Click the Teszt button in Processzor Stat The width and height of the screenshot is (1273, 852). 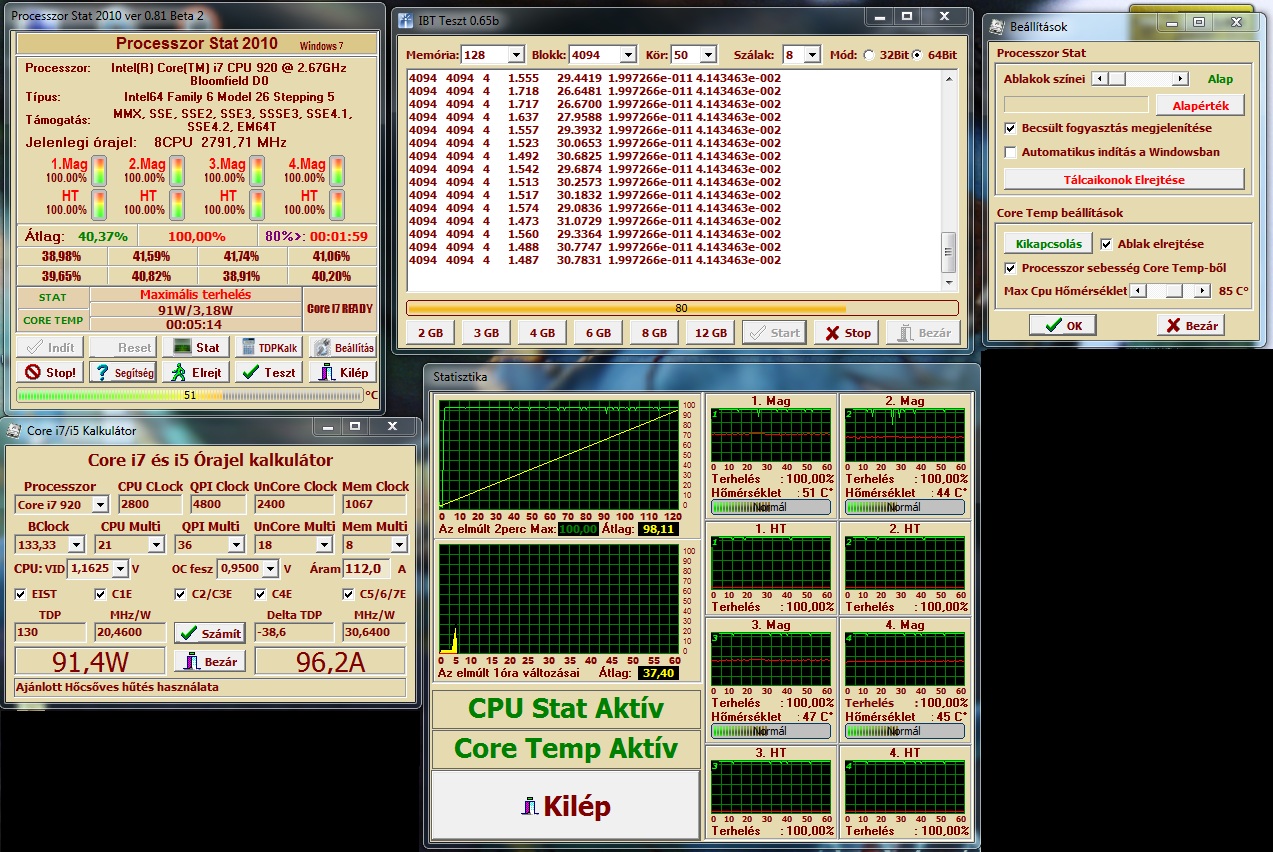point(268,372)
